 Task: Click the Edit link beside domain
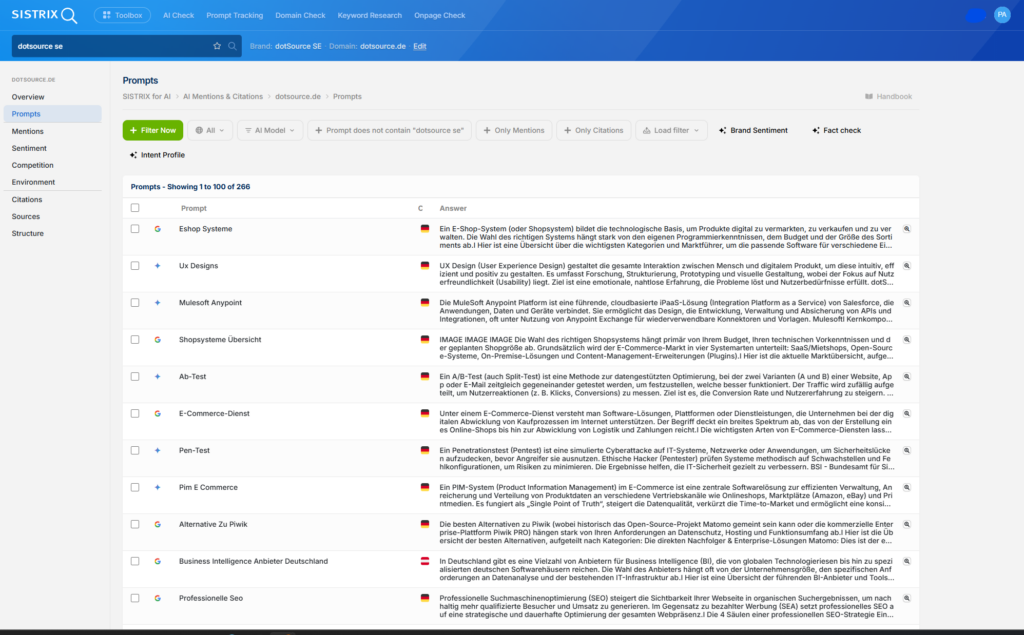point(420,46)
